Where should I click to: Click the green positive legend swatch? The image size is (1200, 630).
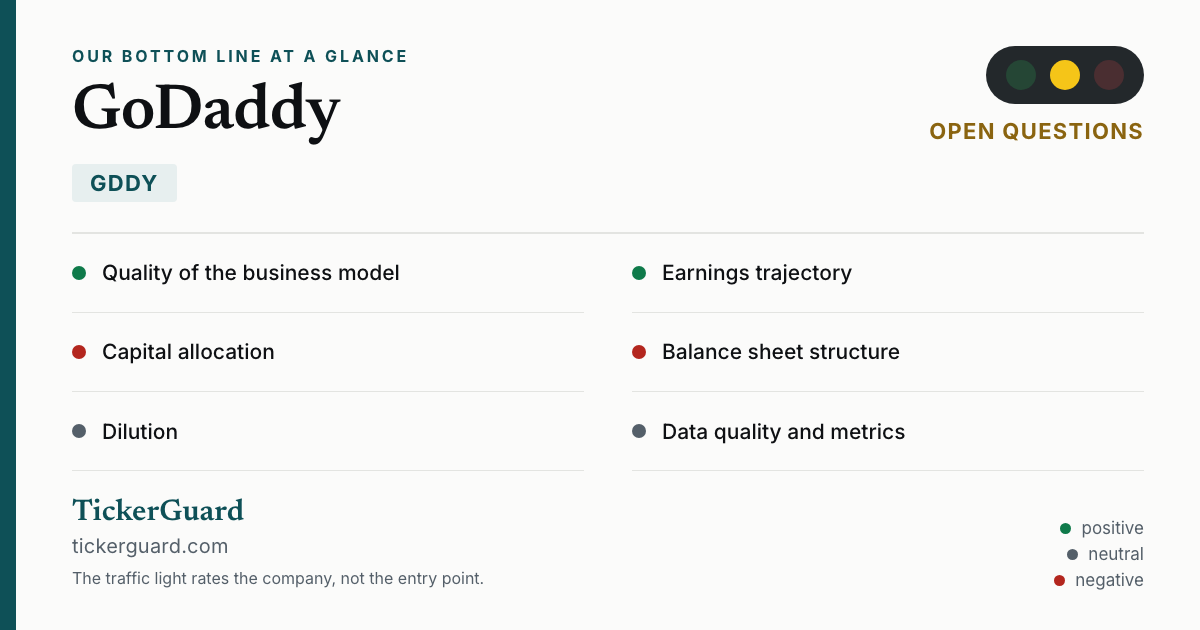(1065, 528)
